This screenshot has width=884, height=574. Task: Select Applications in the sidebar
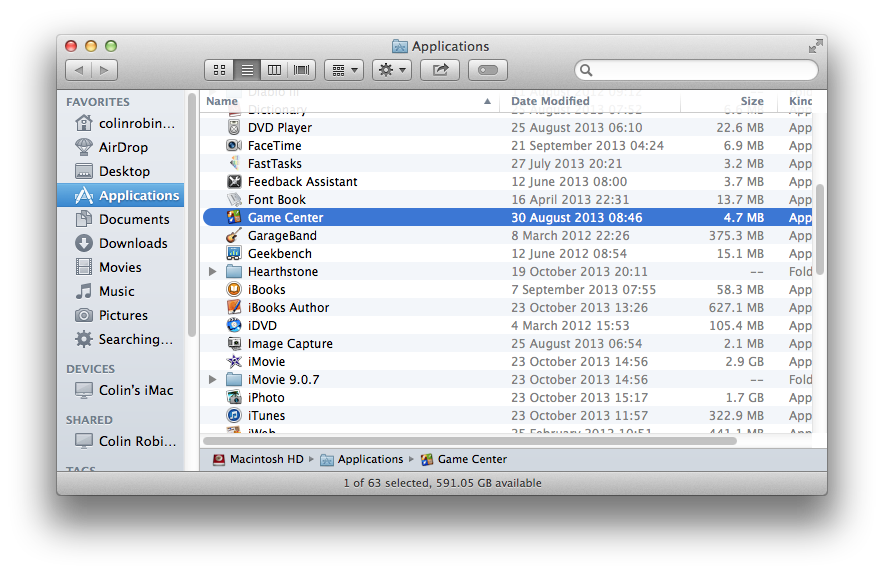coord(121,195)
